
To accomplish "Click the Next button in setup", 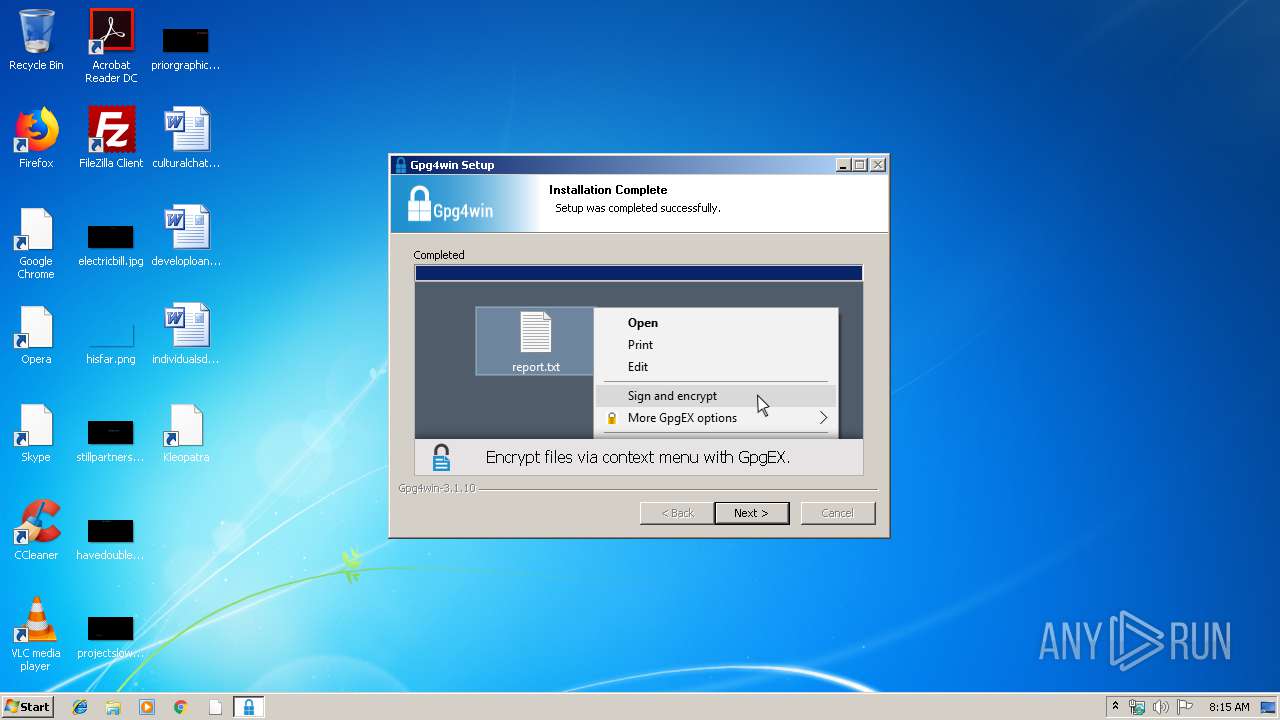I will [751, 513].
